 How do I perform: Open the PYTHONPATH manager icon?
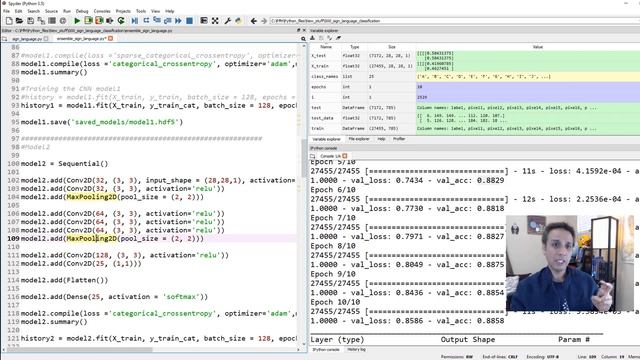(x=238, y=20)
